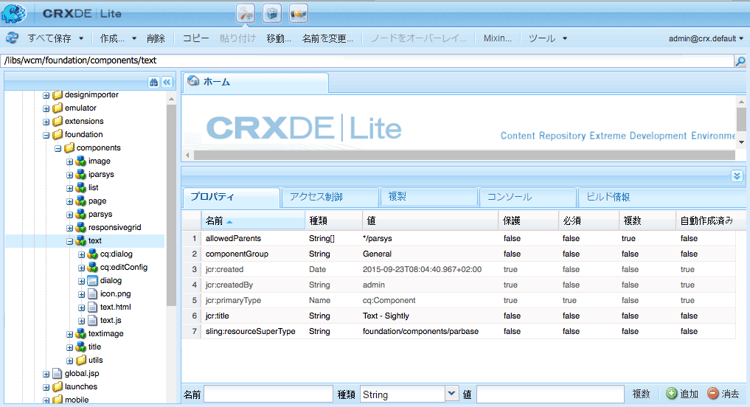Select the componentGroup value General
750x407 pixels.
click(x=377, y=254)
